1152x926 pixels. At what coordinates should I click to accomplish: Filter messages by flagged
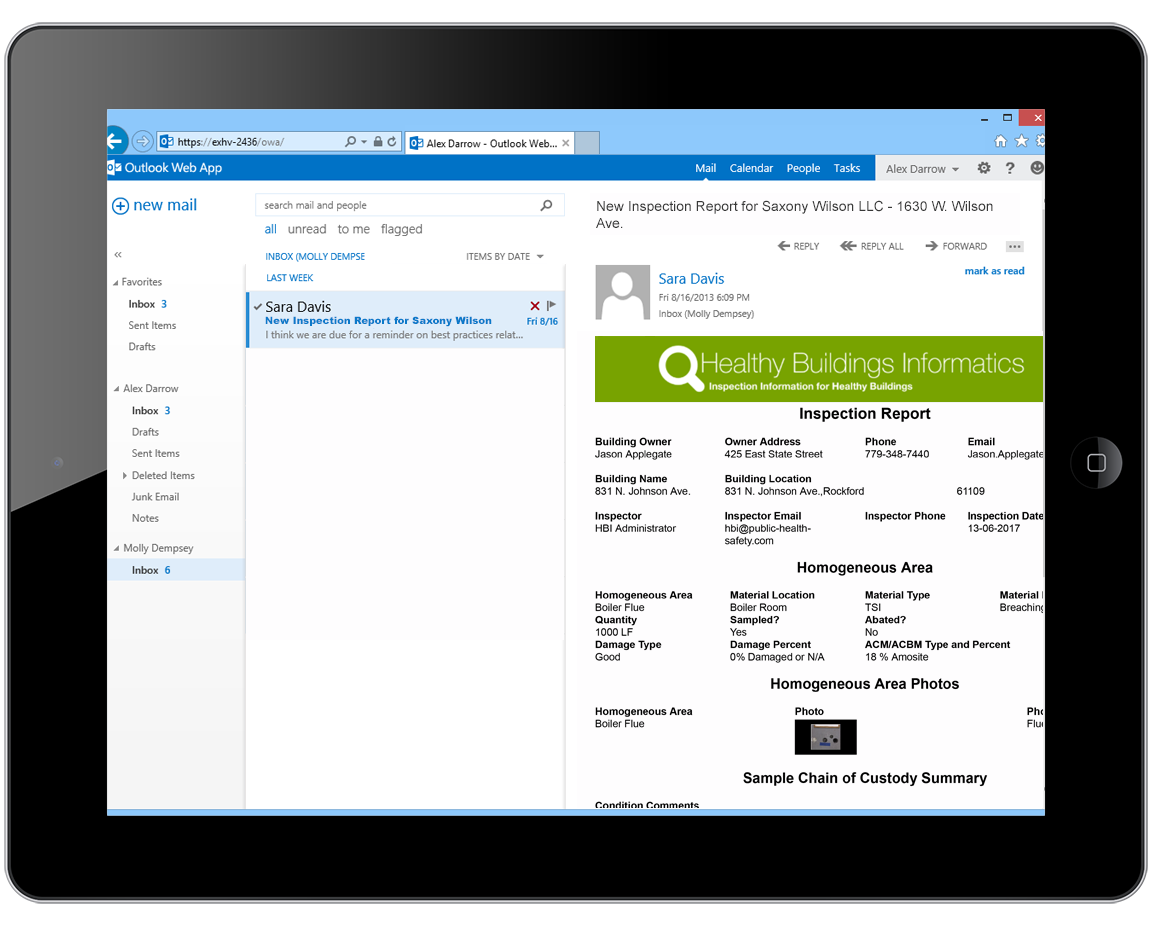coord(402,229)
